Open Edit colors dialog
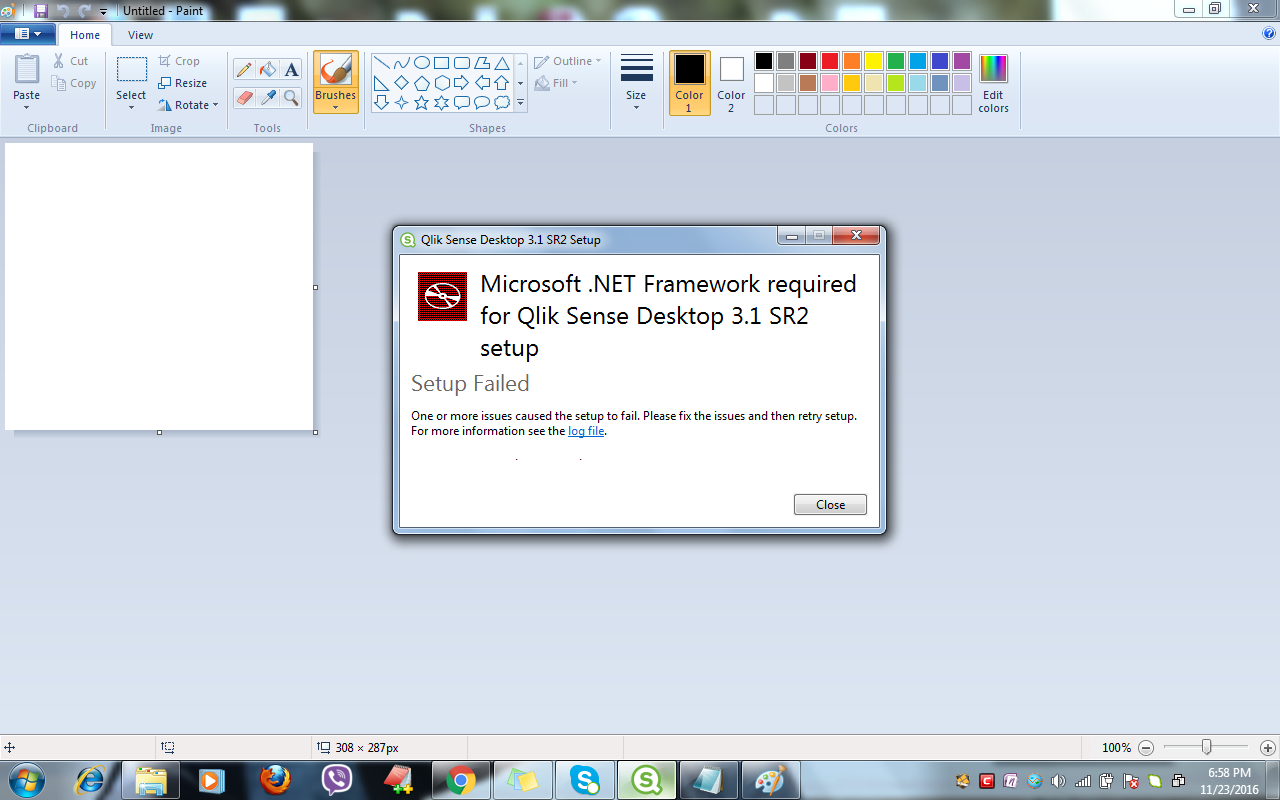The width and height of the screenshot is (1280, 800). coord(993,82)
